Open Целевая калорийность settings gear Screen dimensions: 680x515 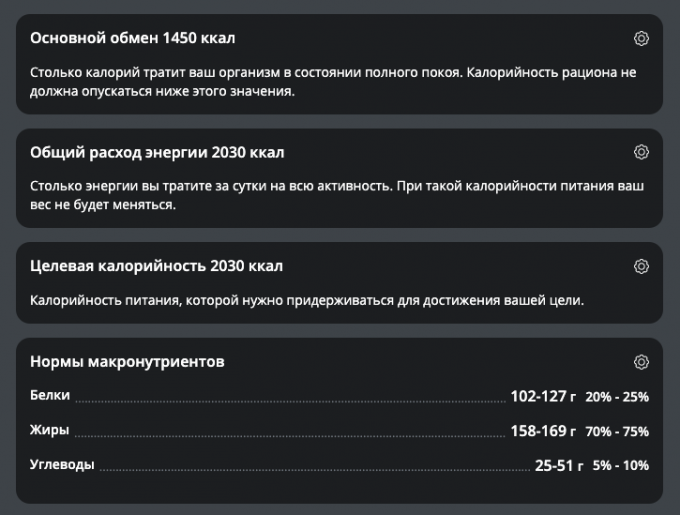click(642, 267)
